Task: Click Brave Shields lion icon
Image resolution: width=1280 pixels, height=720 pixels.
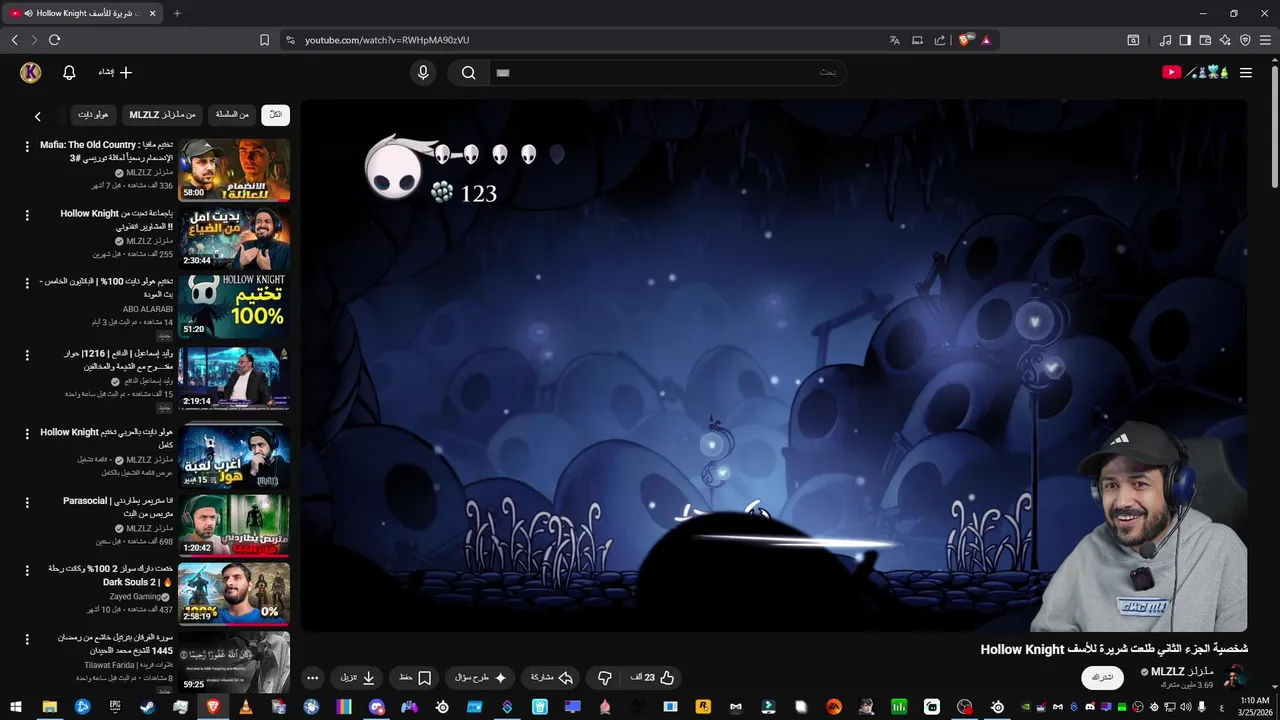Action: pyautogui.click(x=965, y=40)
